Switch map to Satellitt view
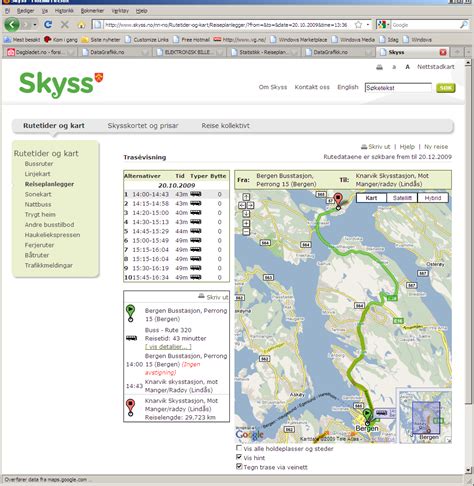This screenshot has width=474, height=486. (x=402, y=198)
